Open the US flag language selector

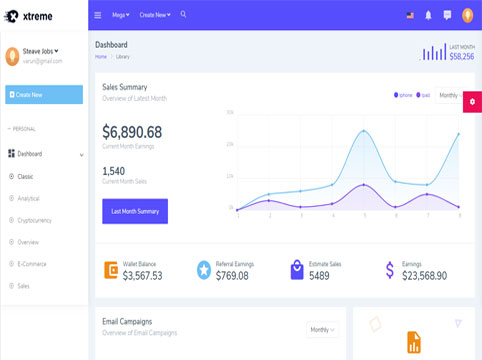point(410,15)
